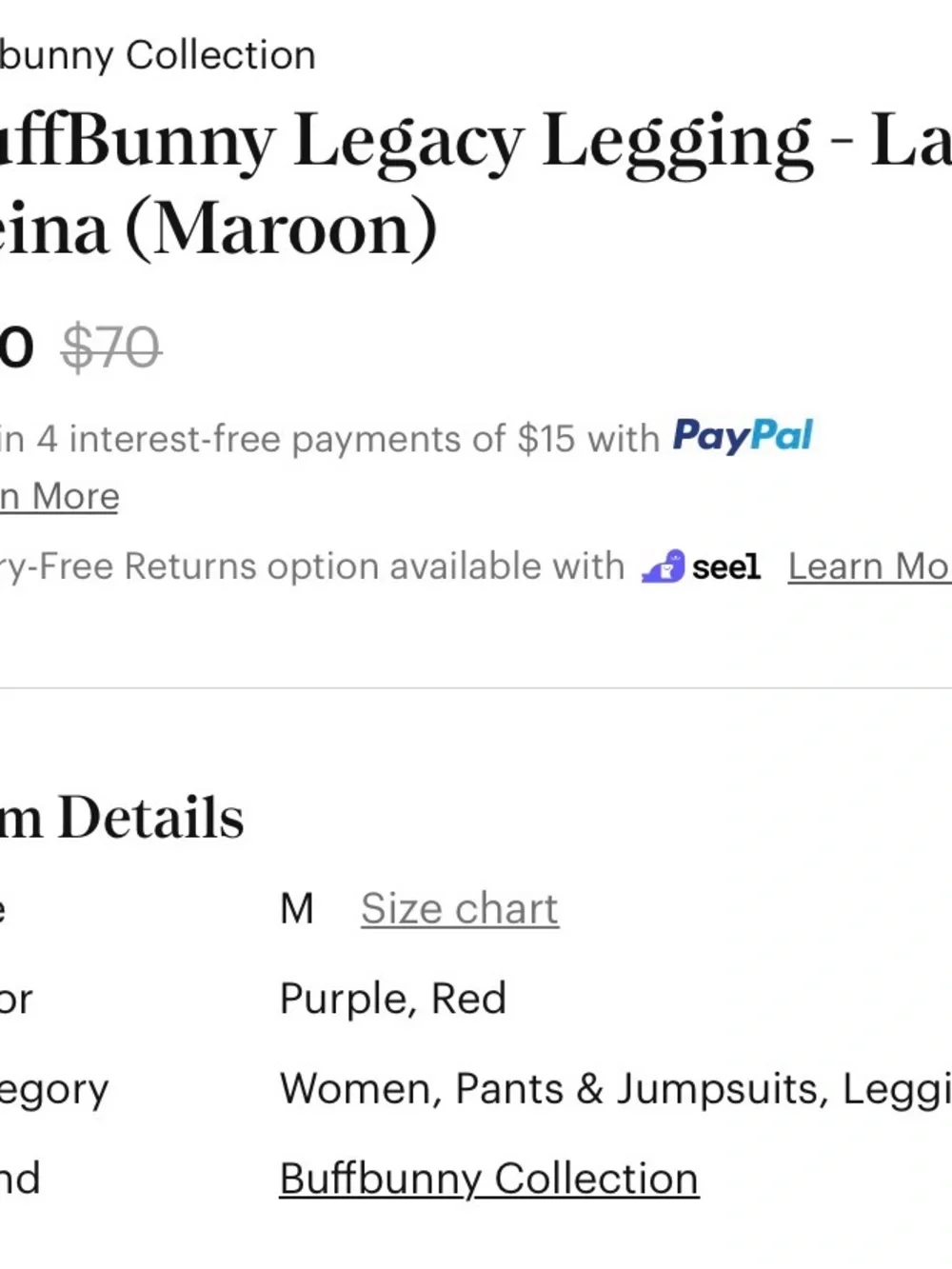Click the Color row label

(16, 1000)
